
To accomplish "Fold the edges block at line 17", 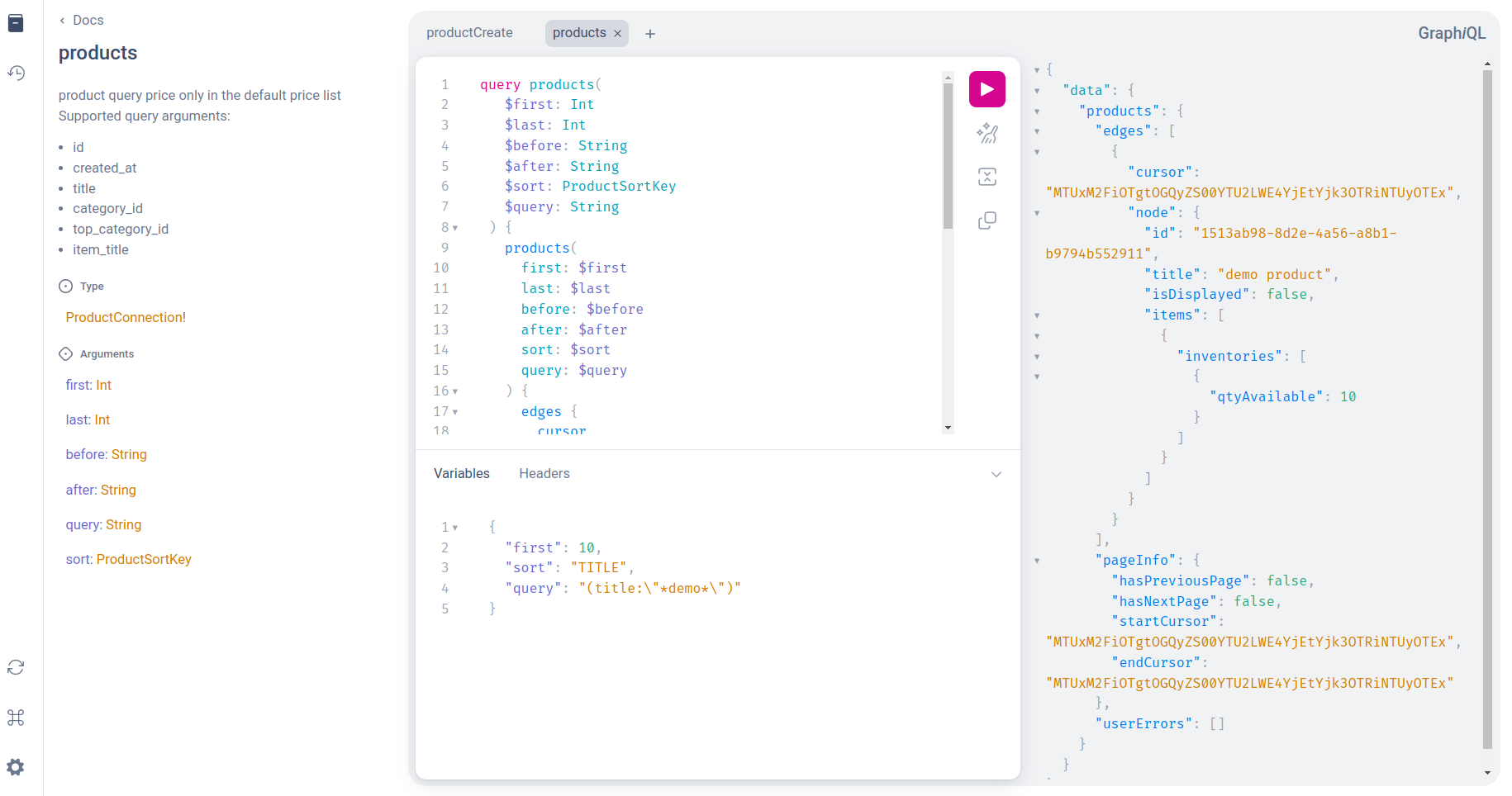I will tap(455, 412).
